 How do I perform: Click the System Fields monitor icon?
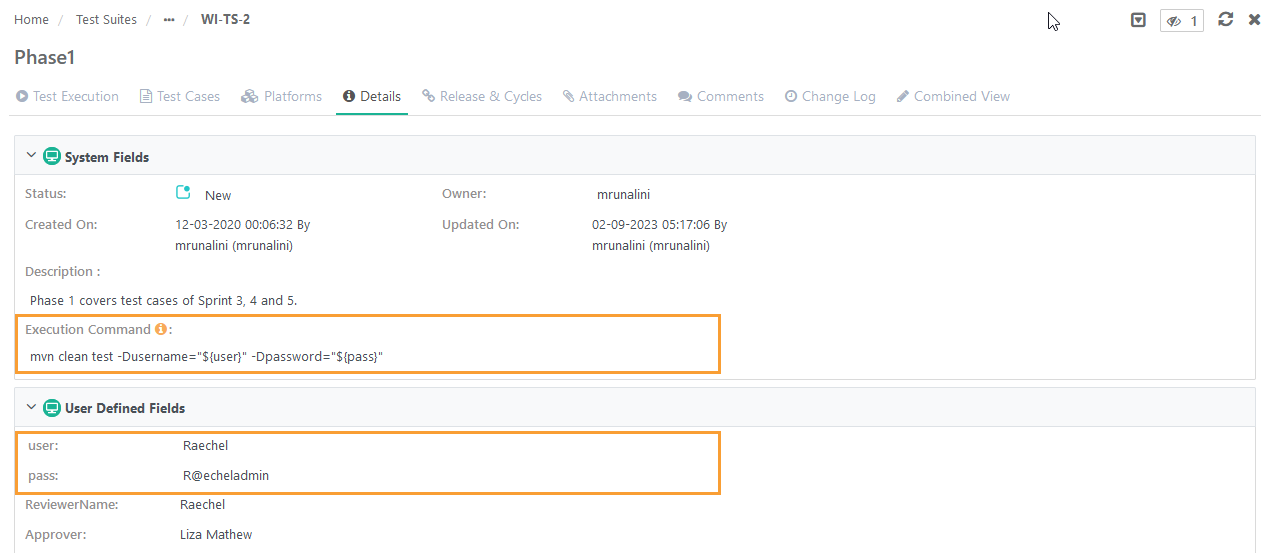click(x=52, y=157)
